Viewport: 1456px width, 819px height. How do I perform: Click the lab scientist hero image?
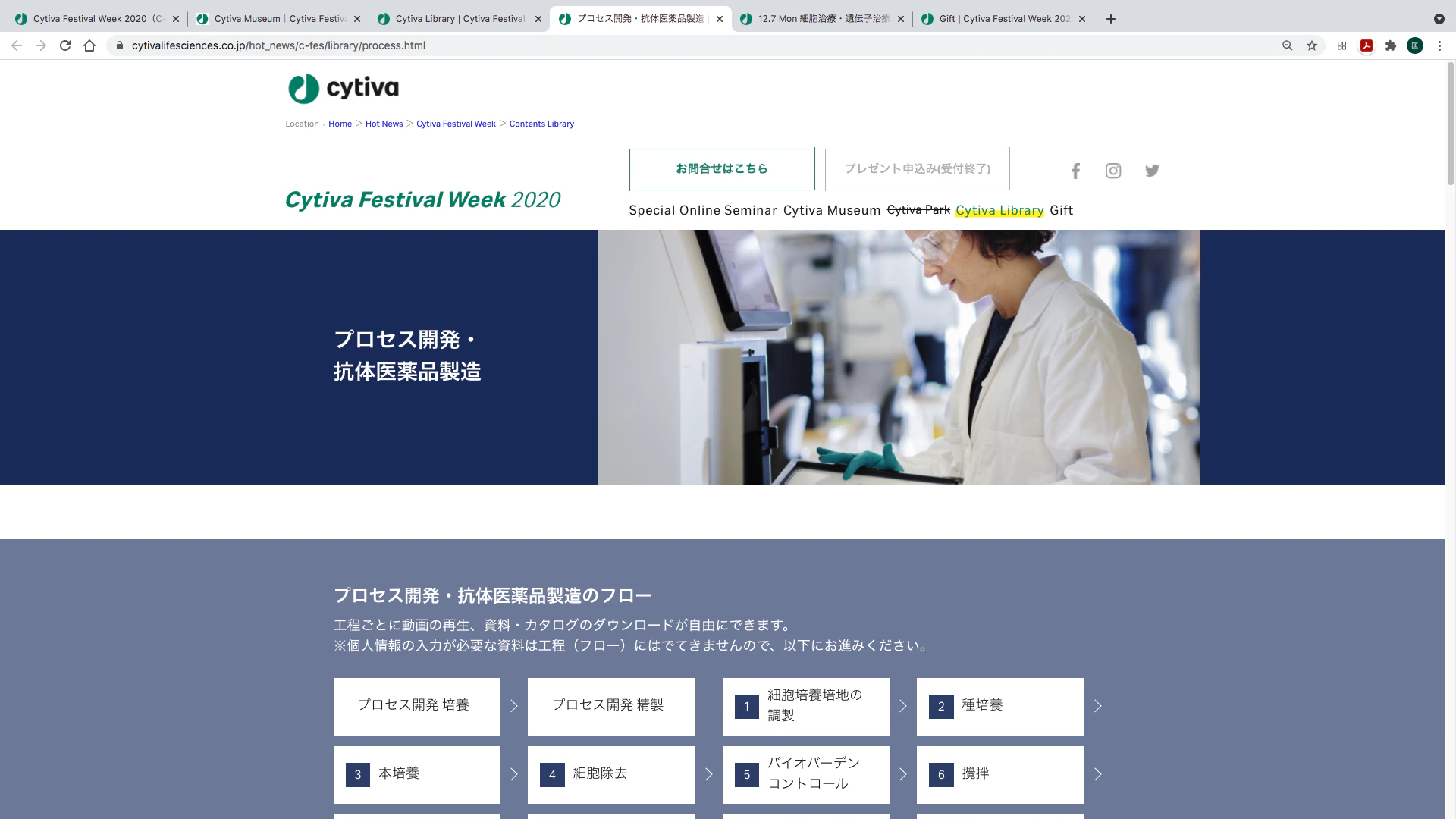(x=899, y=357)
